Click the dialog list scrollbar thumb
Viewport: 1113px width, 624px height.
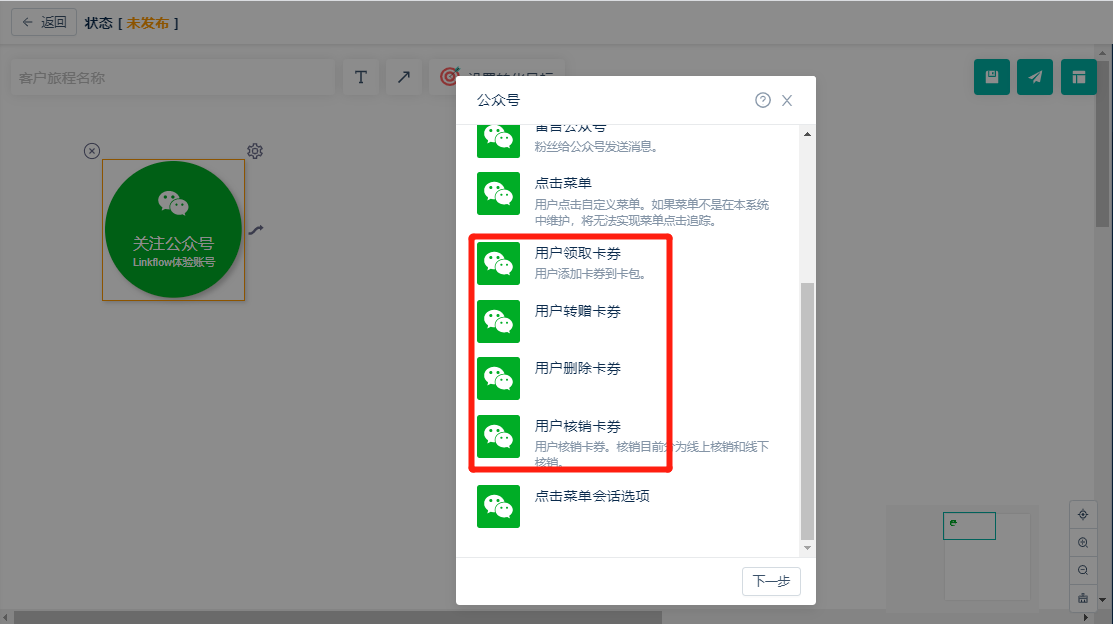point(807,412)
